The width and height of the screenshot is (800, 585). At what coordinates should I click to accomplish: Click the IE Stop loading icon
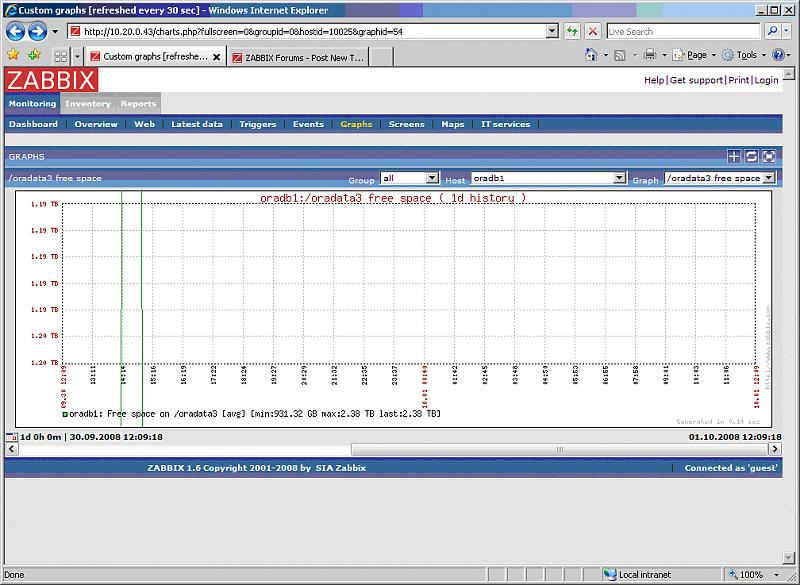(593, 31)
